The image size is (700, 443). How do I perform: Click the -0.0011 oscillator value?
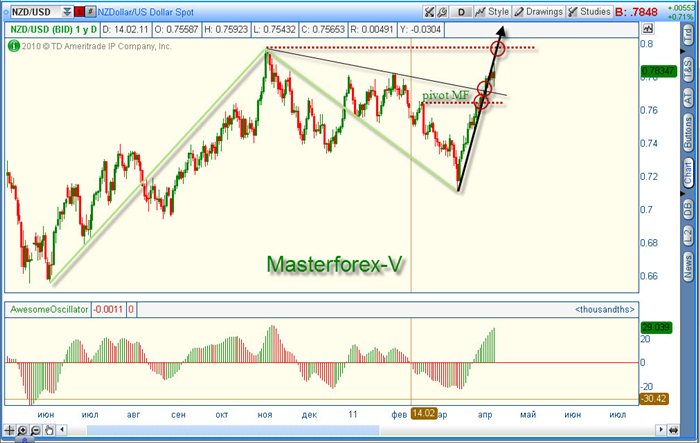pos(108,309)
